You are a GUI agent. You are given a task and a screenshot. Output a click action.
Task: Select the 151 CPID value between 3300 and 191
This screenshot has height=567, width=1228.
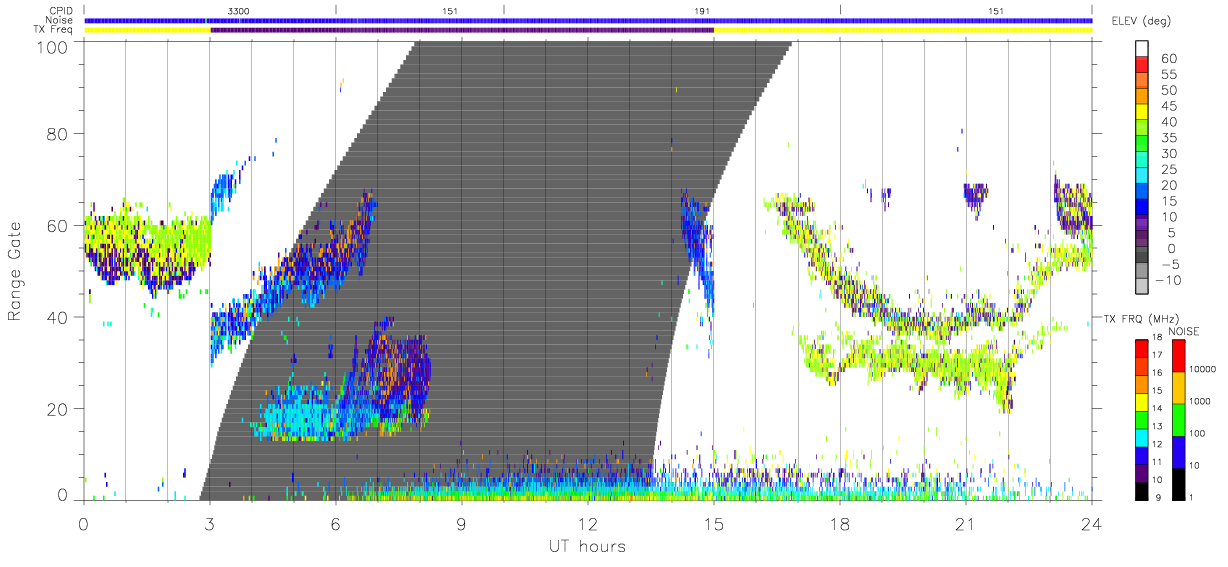tap(450, 10)
